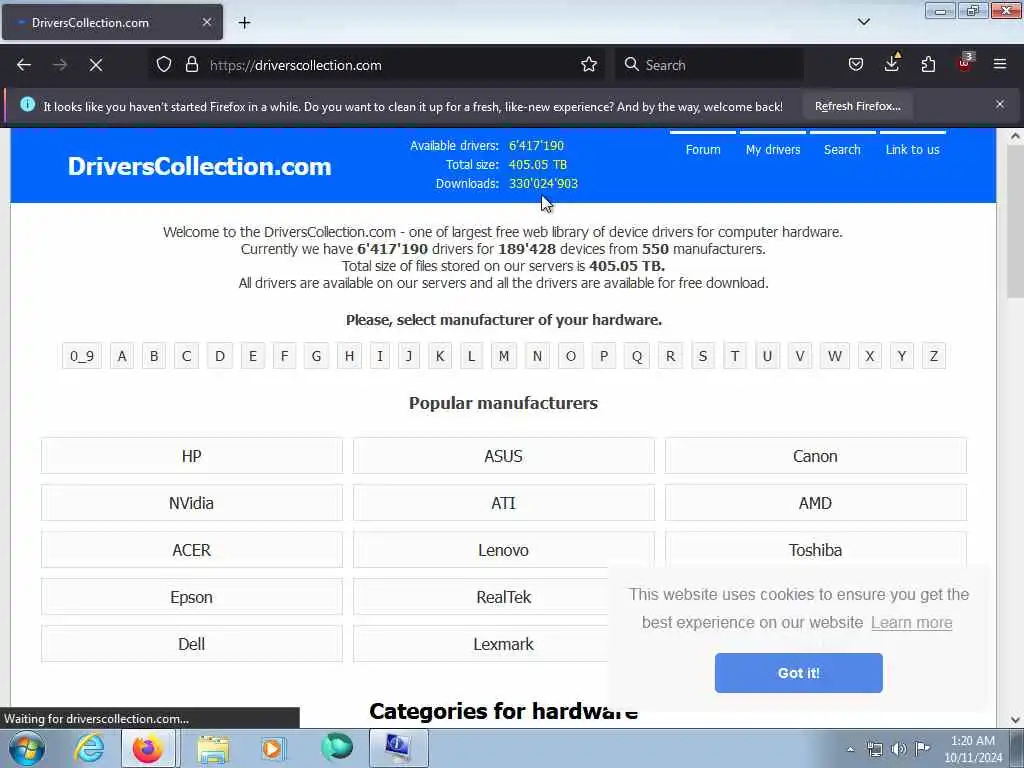This screenshot has width=1024, height=768.
Task: Open Windows Media Player from taskbar
Action: click(274, 748)
